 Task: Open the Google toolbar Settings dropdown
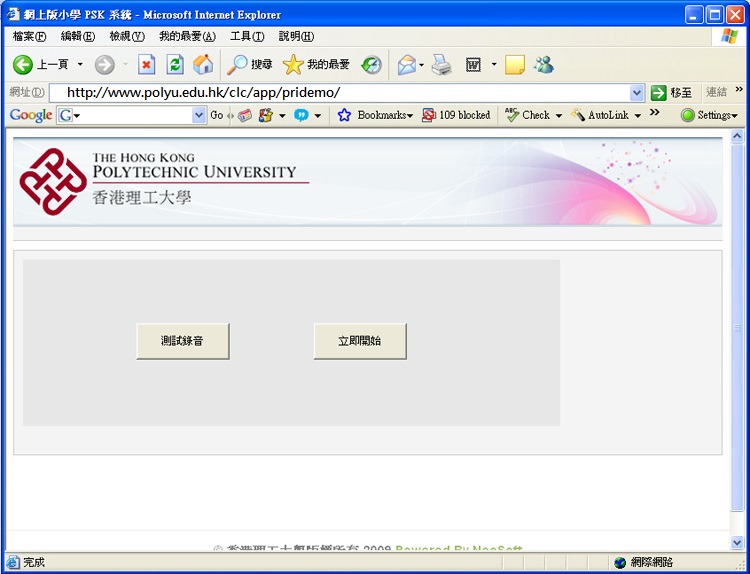[709, 115]
